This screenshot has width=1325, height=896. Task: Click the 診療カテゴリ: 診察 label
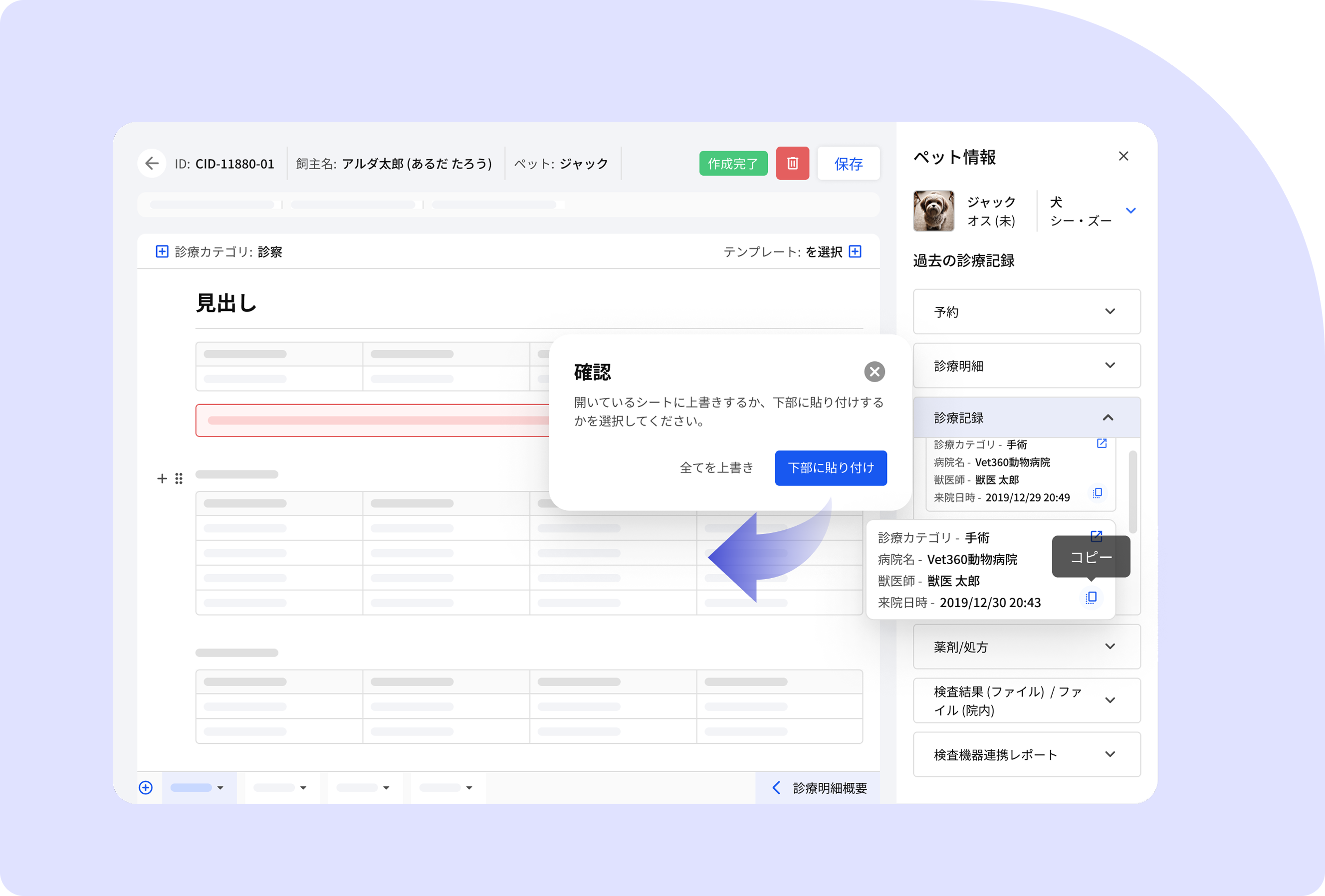(x=228, y=252)
